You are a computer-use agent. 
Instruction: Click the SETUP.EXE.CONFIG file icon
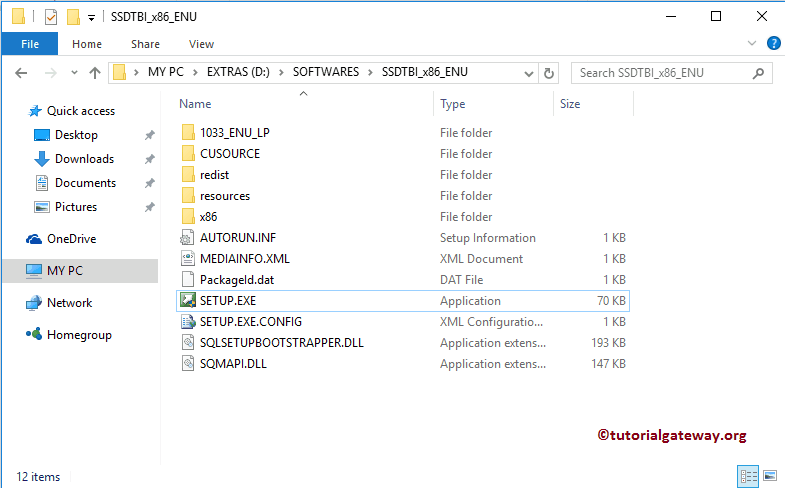tap(188, 322)
